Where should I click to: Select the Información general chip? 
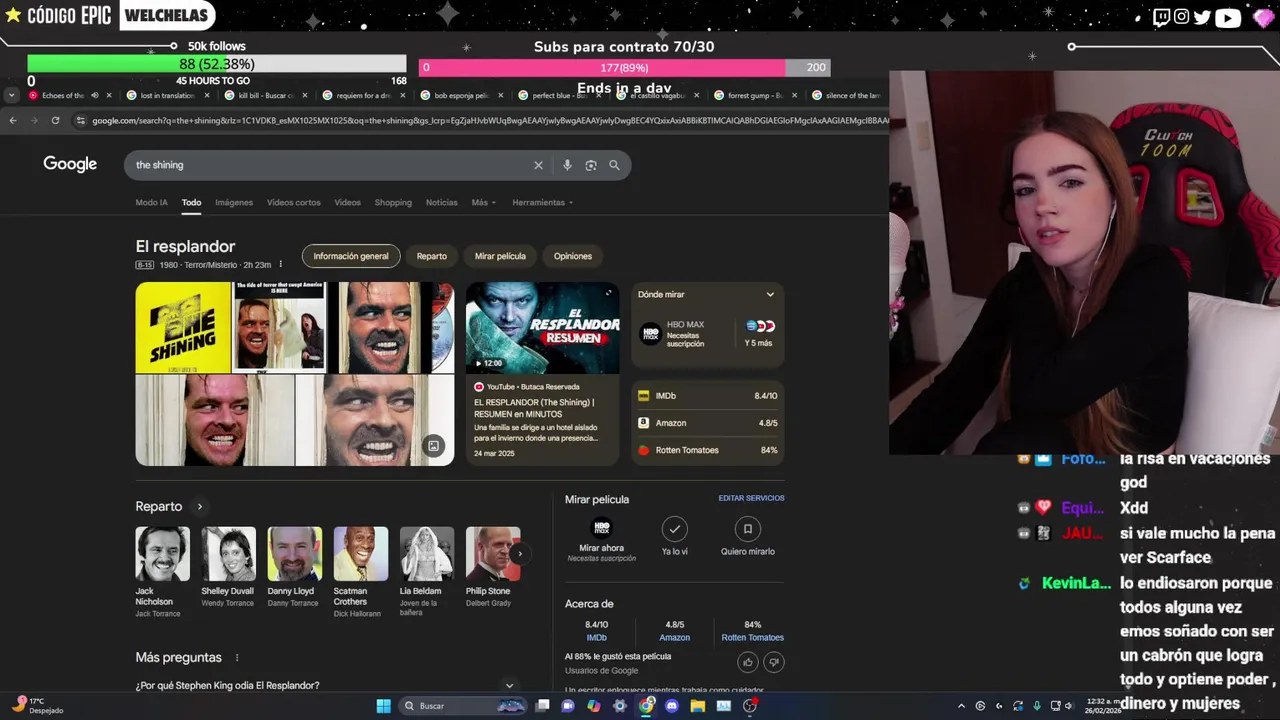351,256
